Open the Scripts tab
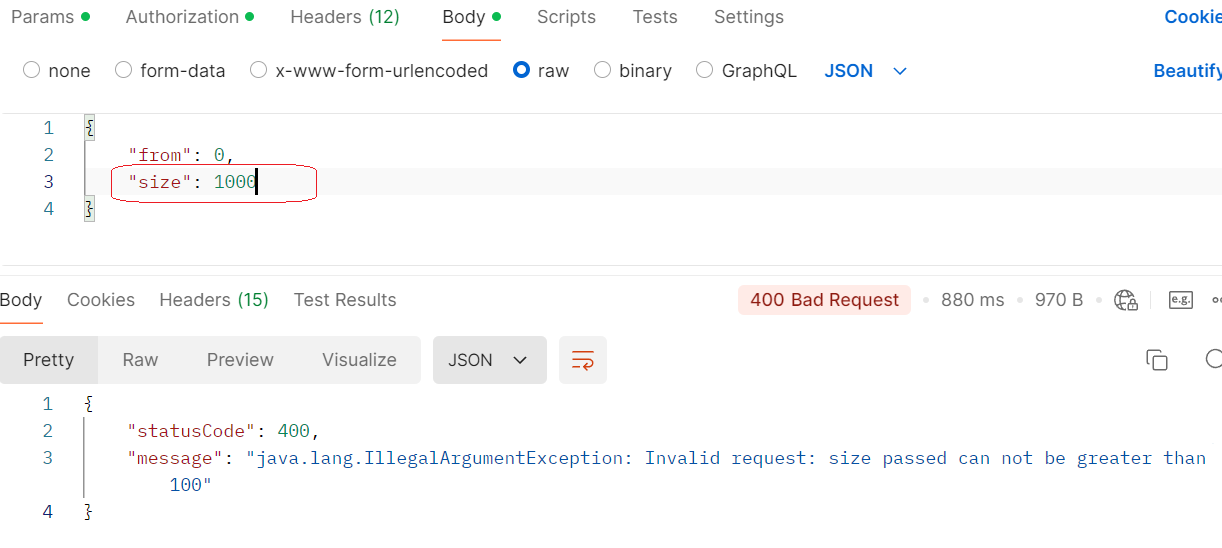The height and width of the screenshot is (548, 1222). 566,17
